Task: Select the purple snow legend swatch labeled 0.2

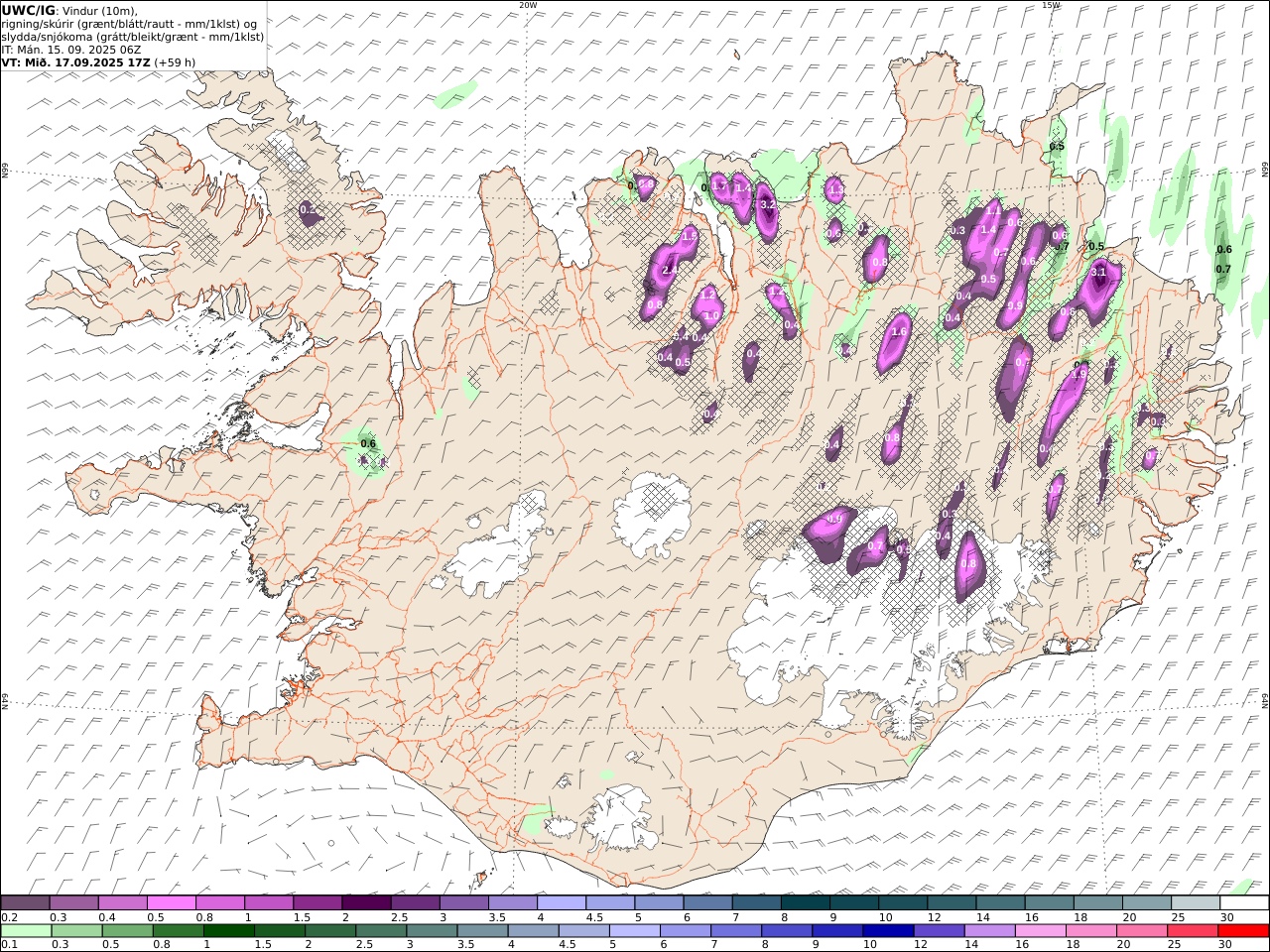Action: coord(25,903)
